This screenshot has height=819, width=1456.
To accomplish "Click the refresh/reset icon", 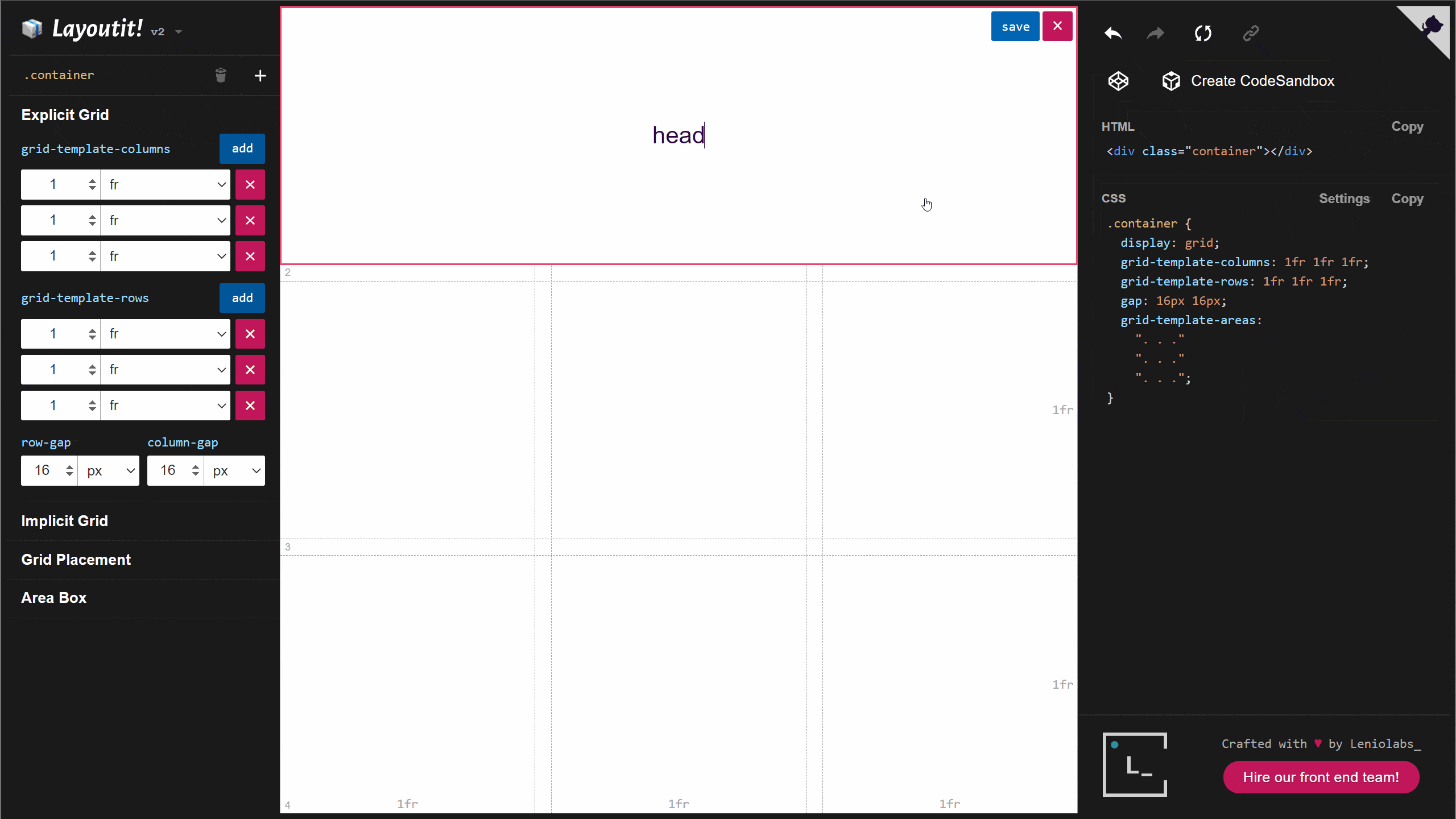I will coord(1203,33).
